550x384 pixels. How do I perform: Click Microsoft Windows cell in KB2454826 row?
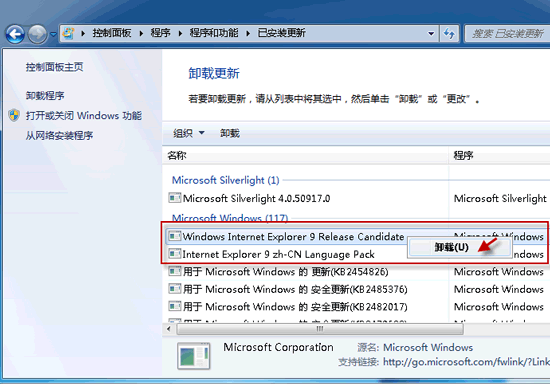(498, 272)
